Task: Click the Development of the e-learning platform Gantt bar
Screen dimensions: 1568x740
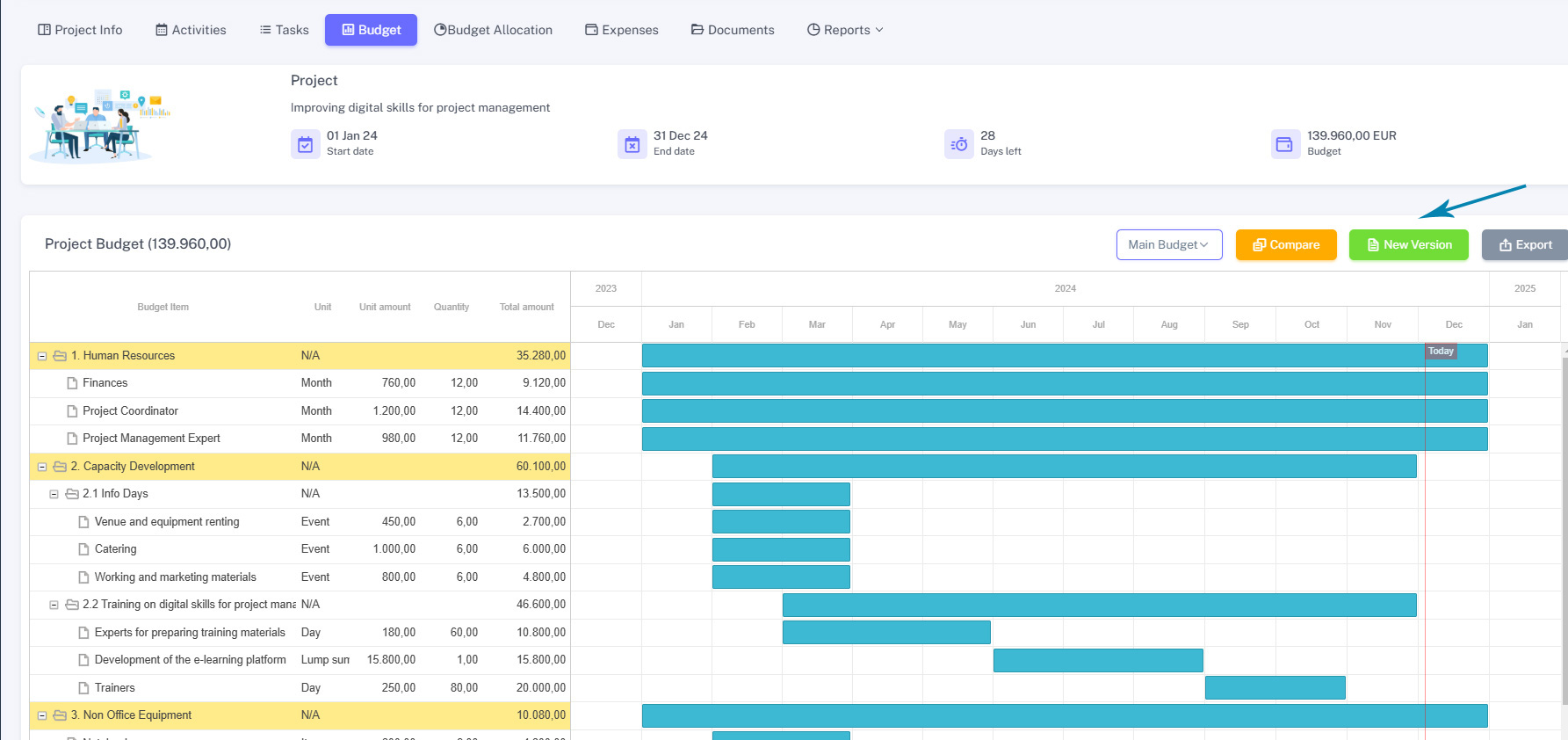Action: pyautogui.click(x=1098, y=660)
